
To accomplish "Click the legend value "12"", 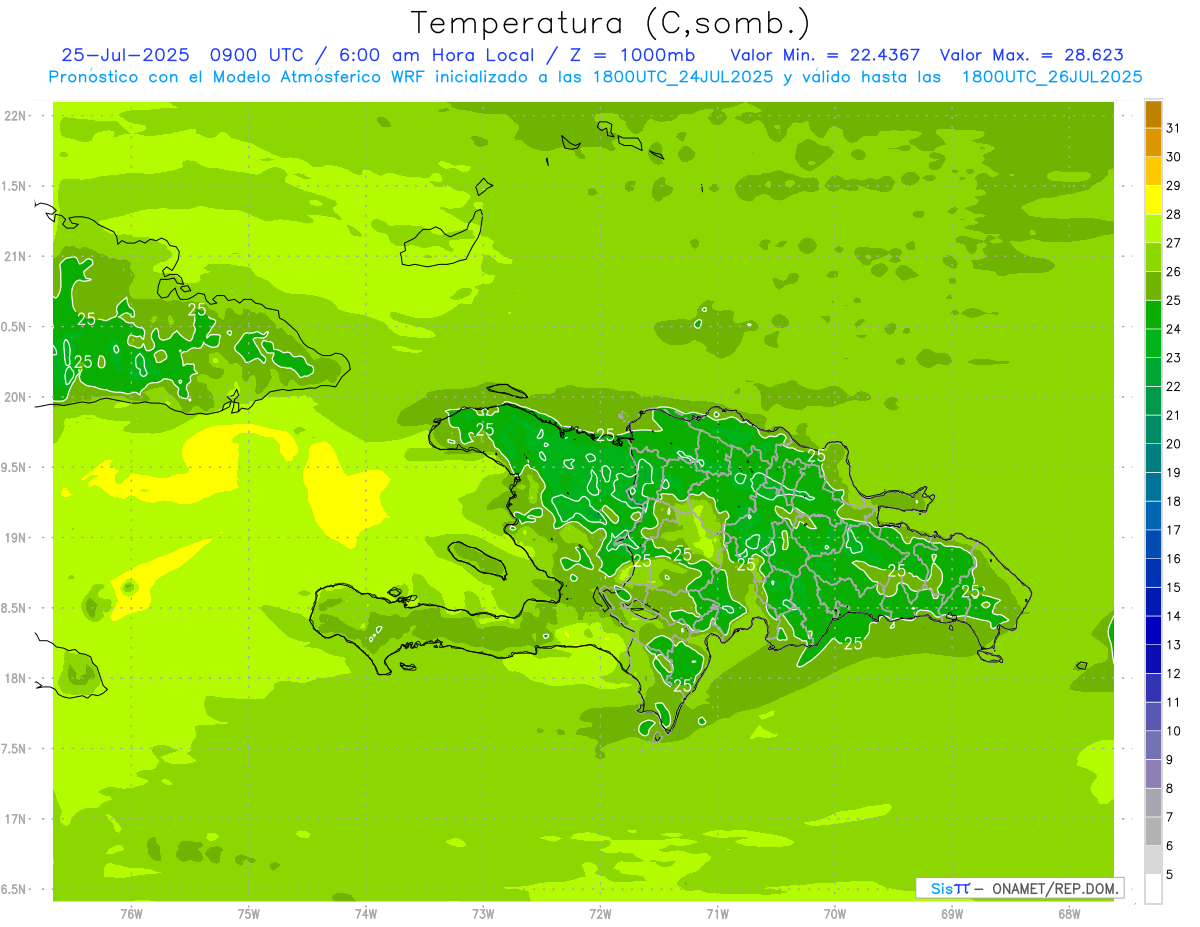I will 1174,674.
